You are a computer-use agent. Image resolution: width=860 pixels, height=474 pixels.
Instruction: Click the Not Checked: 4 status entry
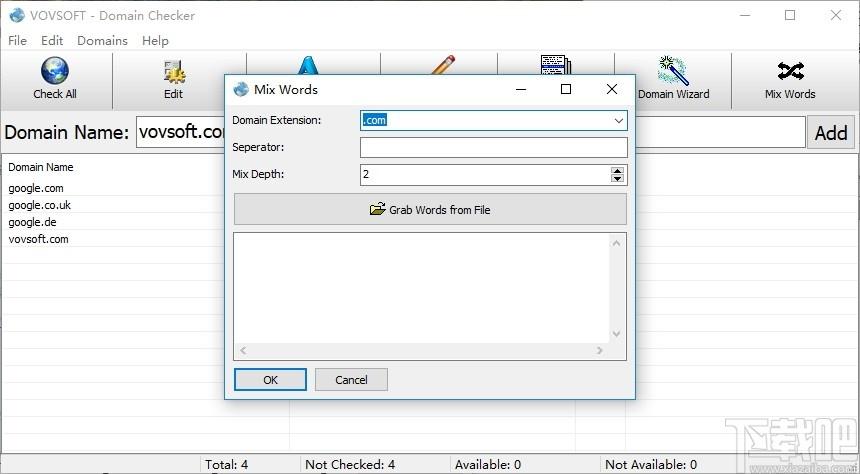tap(350, 465)
